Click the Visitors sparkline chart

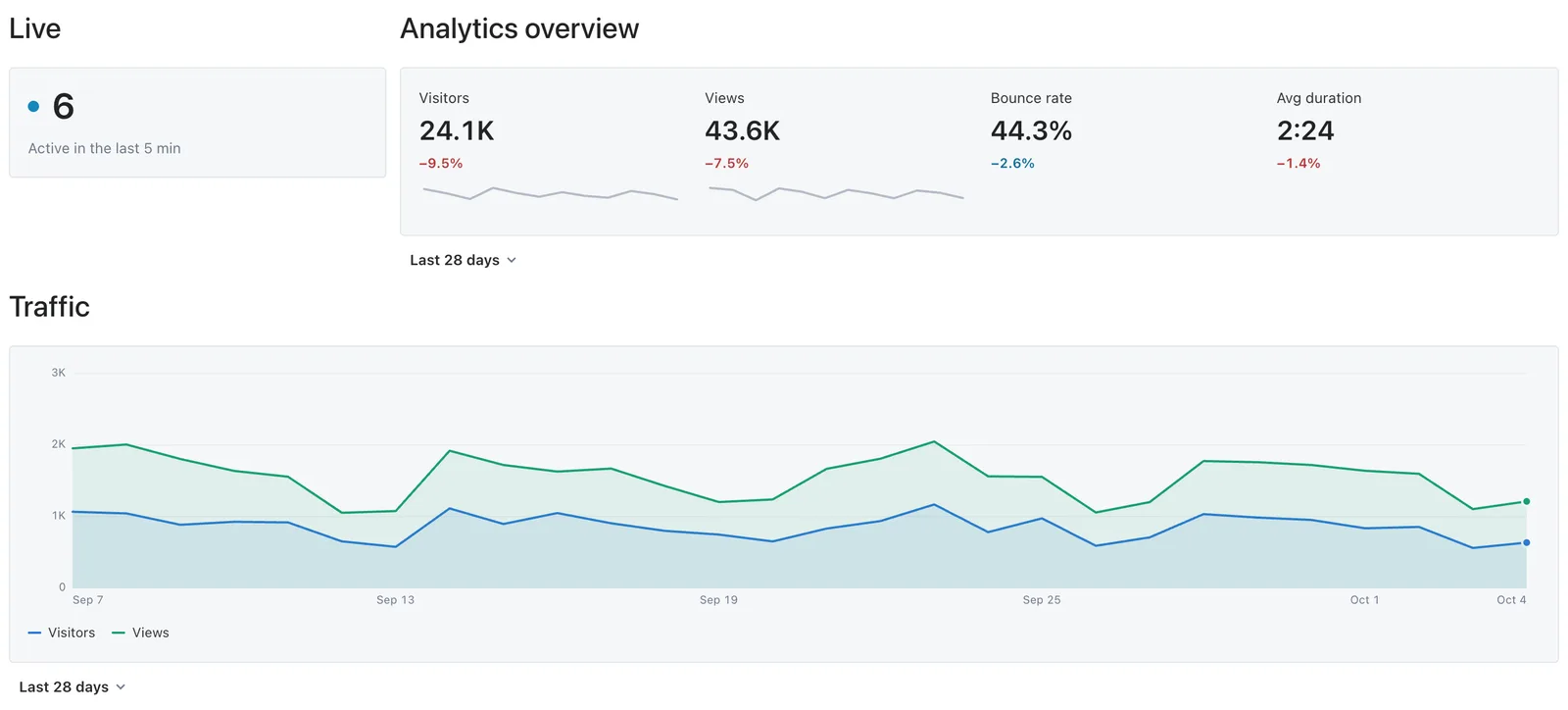coord(550,193)
